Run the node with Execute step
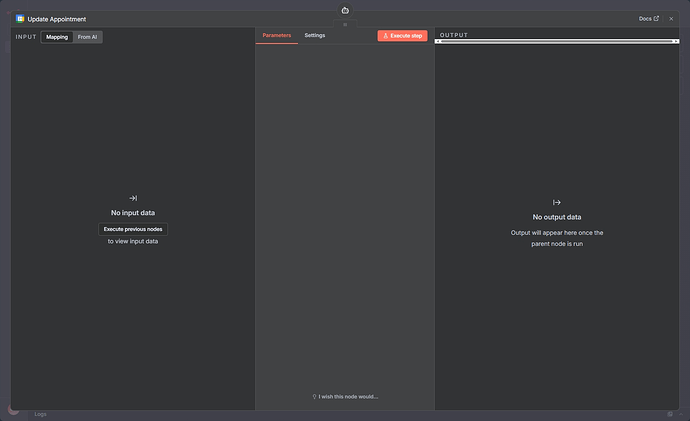The width and height of the screenshot is (690, 421). (402, 36)
